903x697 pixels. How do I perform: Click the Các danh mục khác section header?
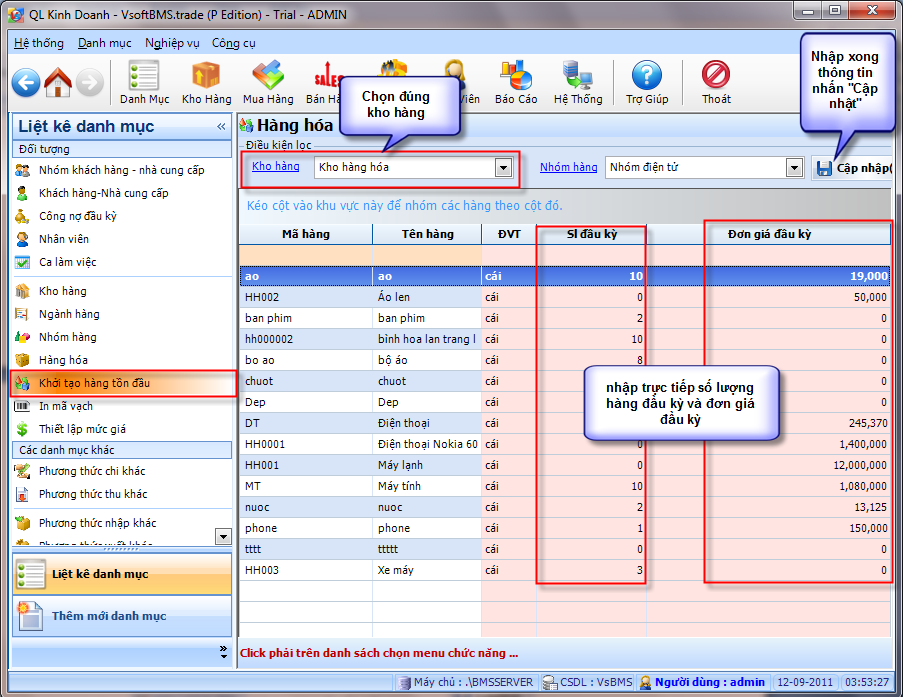[x=122, y=450]
